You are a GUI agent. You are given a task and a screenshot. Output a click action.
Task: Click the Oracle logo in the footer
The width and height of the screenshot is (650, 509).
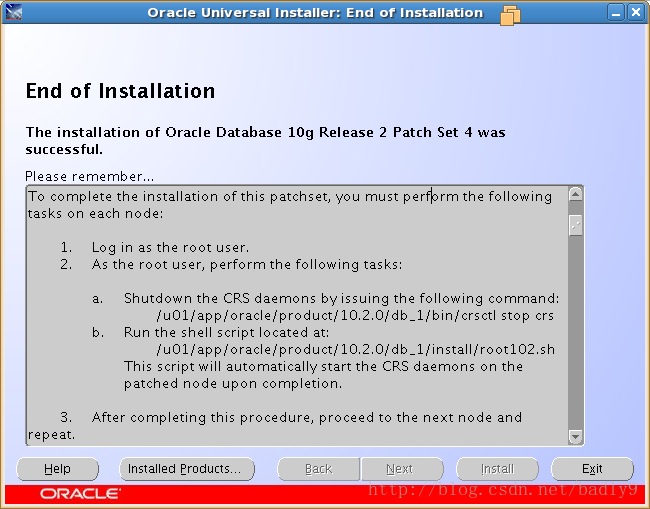80,494
